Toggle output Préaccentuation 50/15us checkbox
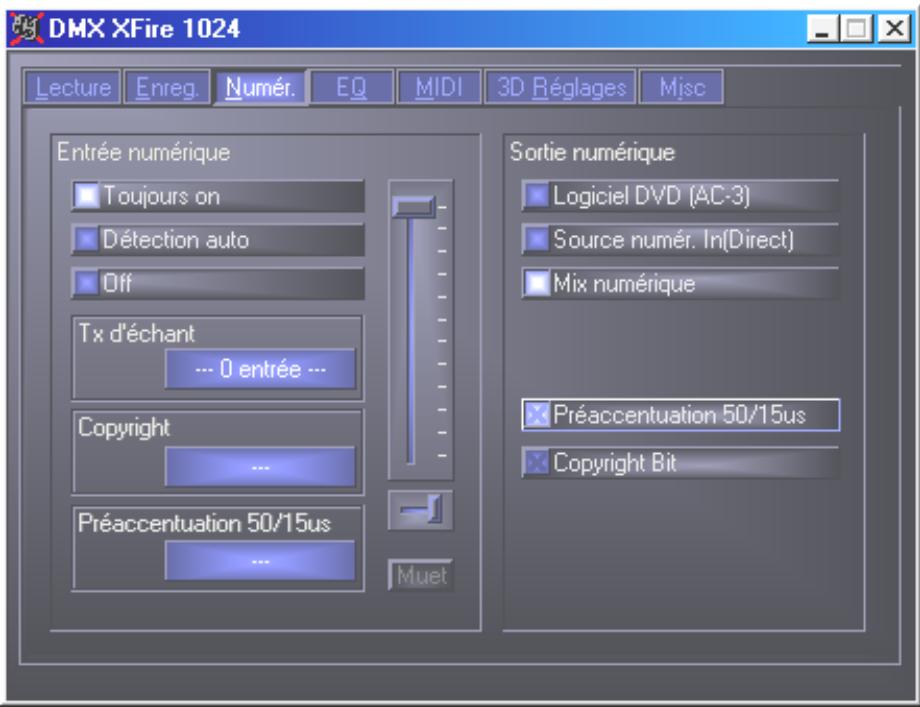The image size is (920, 707). pos(680,415)
